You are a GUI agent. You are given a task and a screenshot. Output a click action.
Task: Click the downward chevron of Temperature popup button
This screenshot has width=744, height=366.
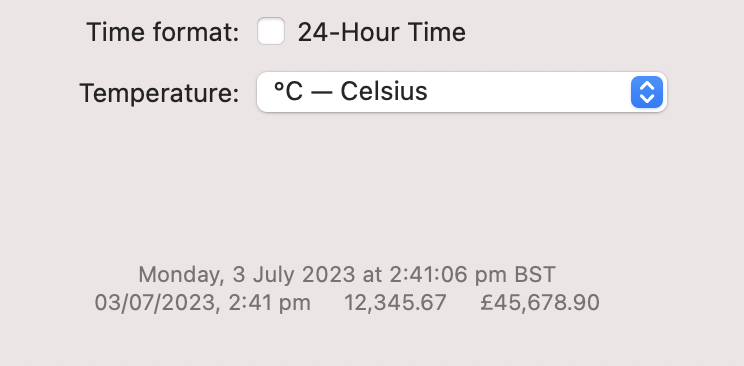[x=647, y=98]
